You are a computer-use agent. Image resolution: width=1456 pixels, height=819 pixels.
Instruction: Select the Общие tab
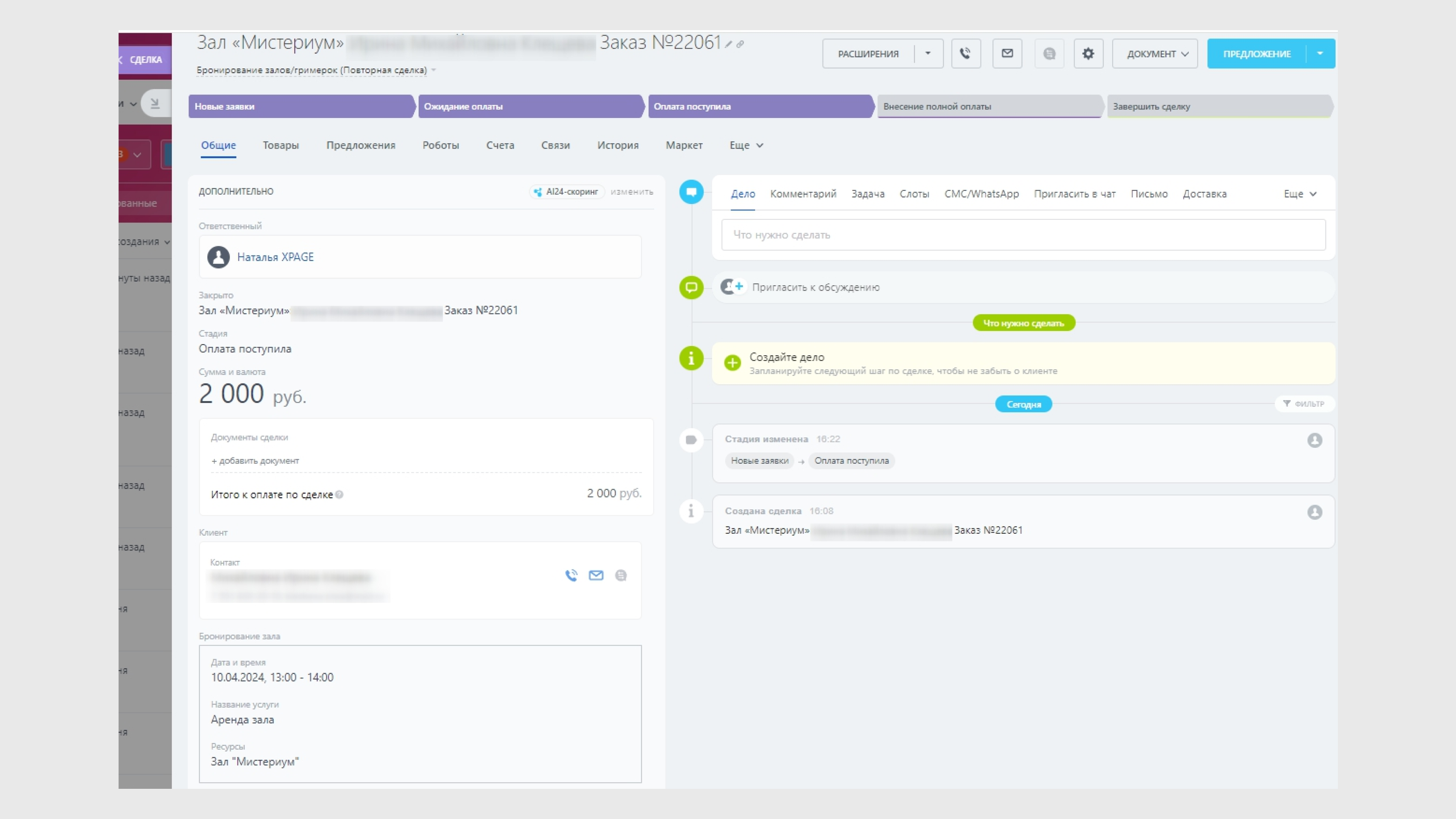click(218, 146)
